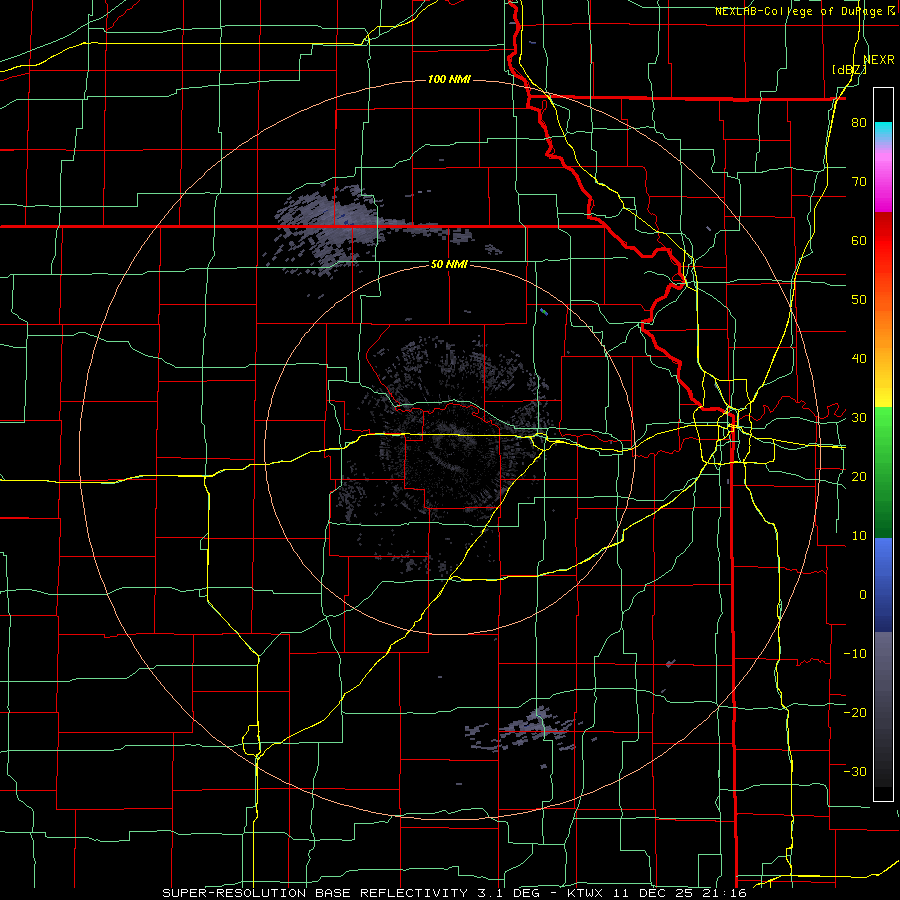Click the 0 dBZ scale value
The width and height of the screenshot is (900, 900).
pyautogui.click(x=863, y=595)
